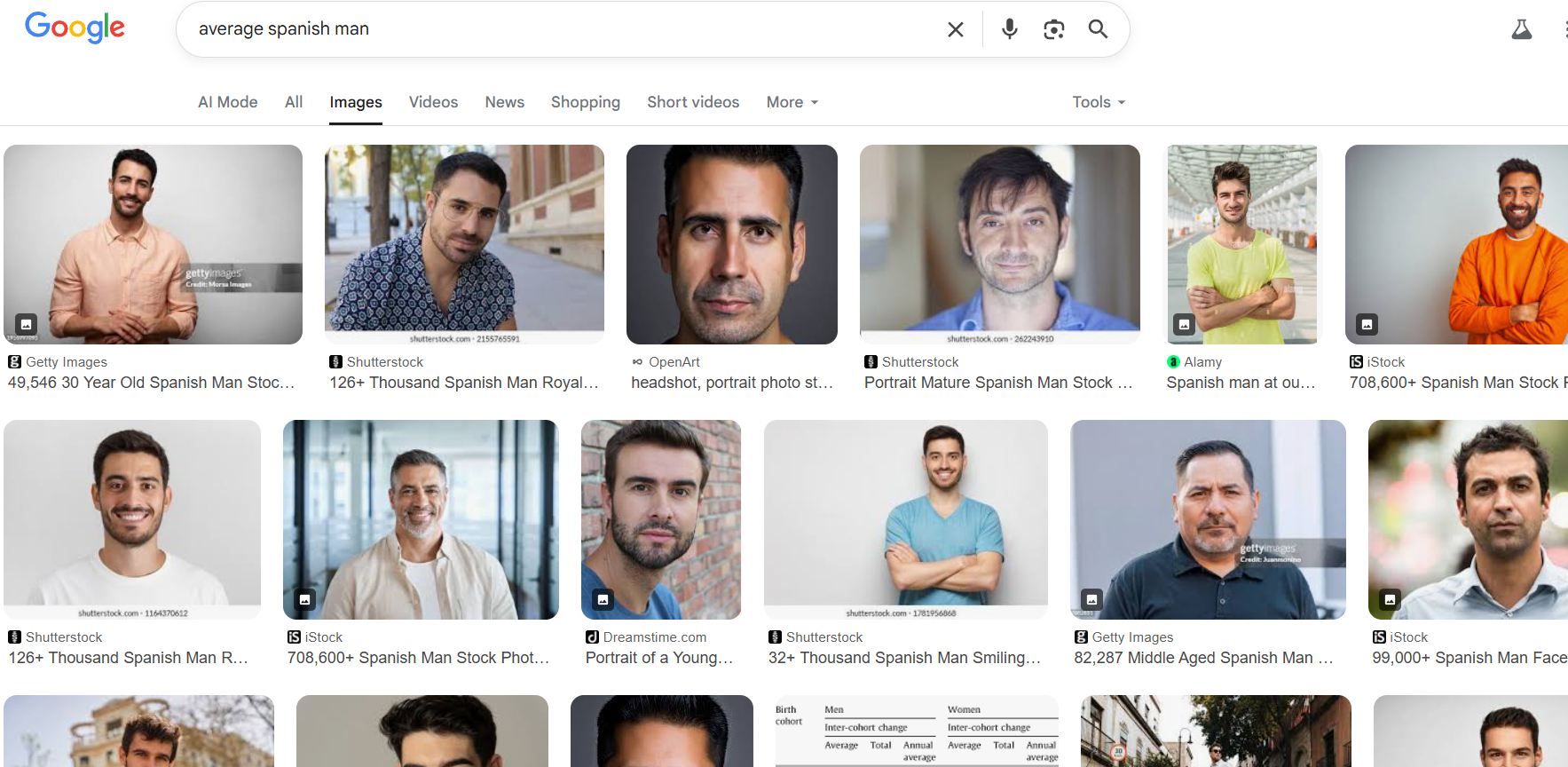Open the OpenArt headshot portrait thumbnail

732,244
